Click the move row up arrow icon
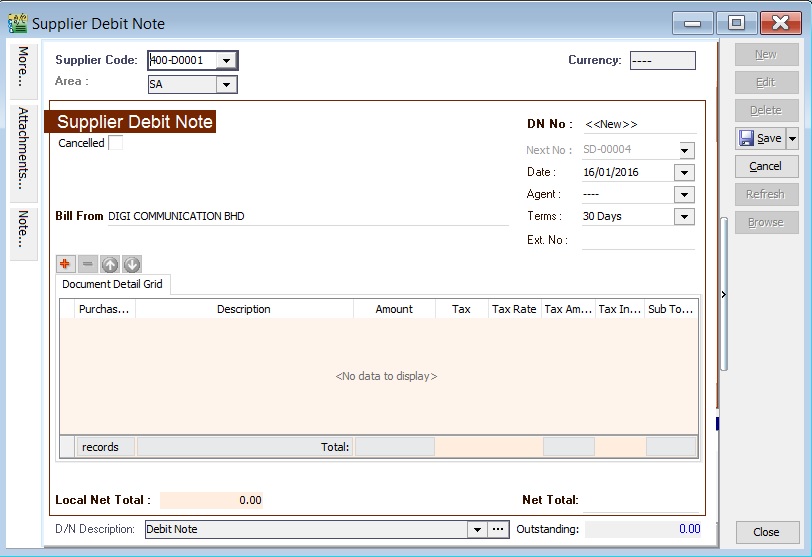812x557 pixels. point(110,264)
